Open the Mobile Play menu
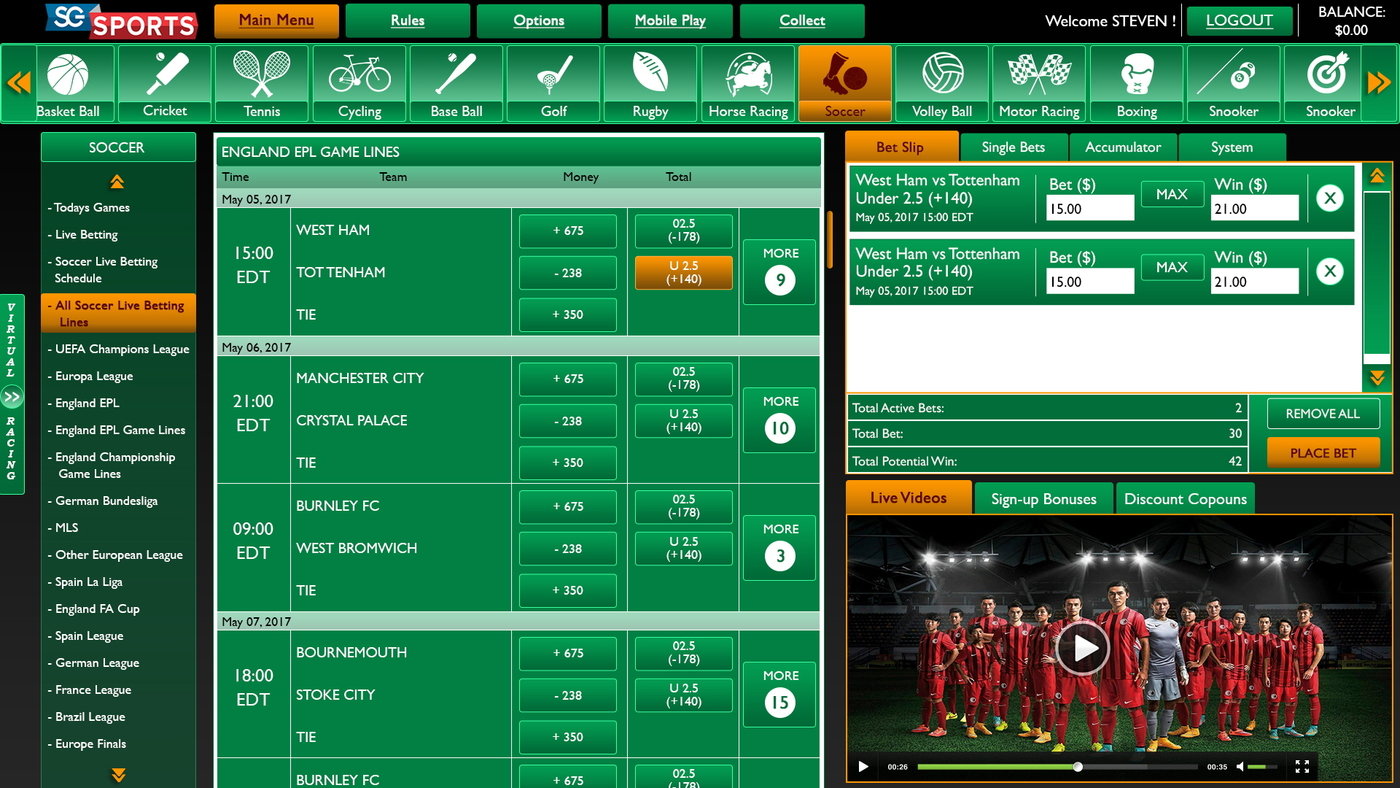The width and height of the screenshot is (1400, 788). 670,20
